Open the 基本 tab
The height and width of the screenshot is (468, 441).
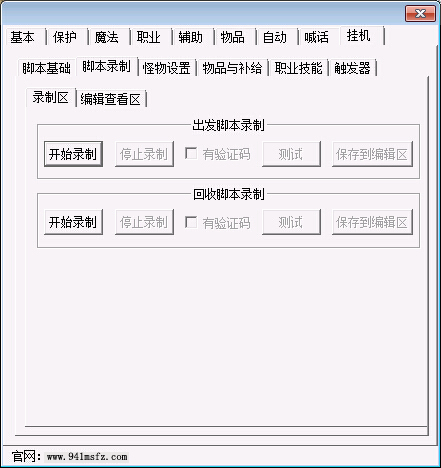tap(23, 37)
